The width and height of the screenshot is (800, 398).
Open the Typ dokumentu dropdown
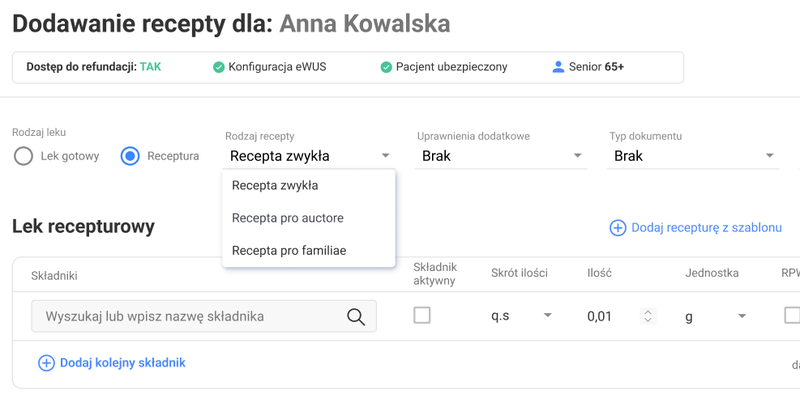click(693, 156)
